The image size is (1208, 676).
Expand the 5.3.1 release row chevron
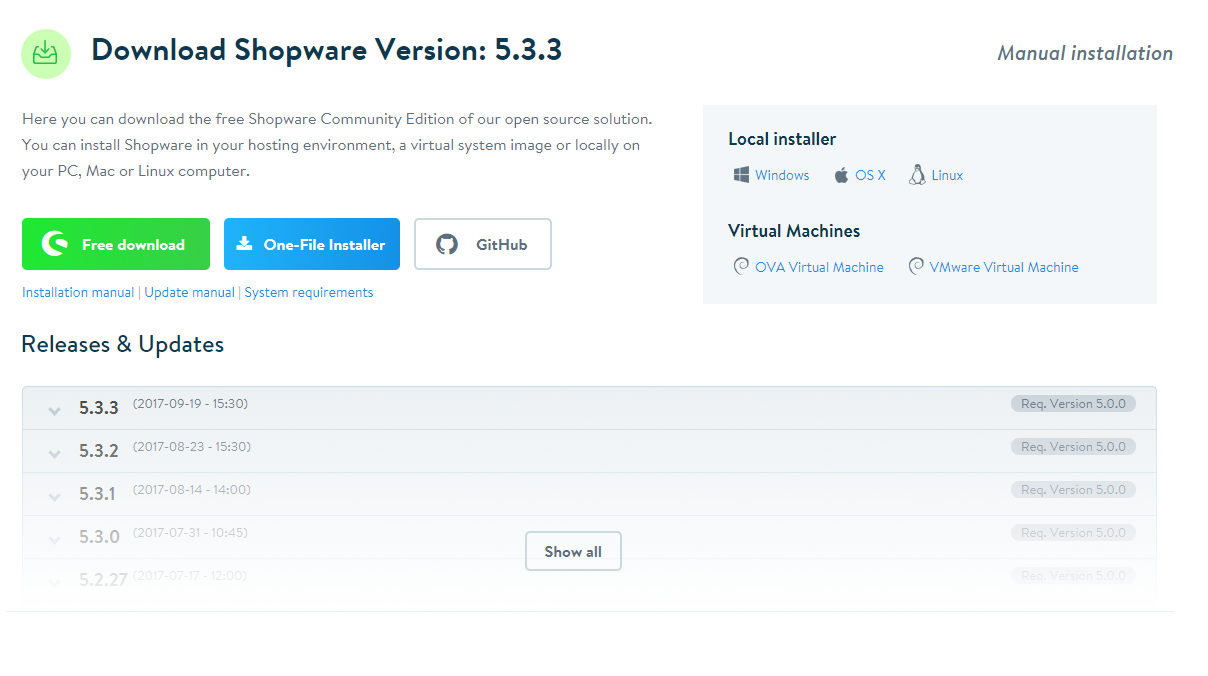click(54, 496)
